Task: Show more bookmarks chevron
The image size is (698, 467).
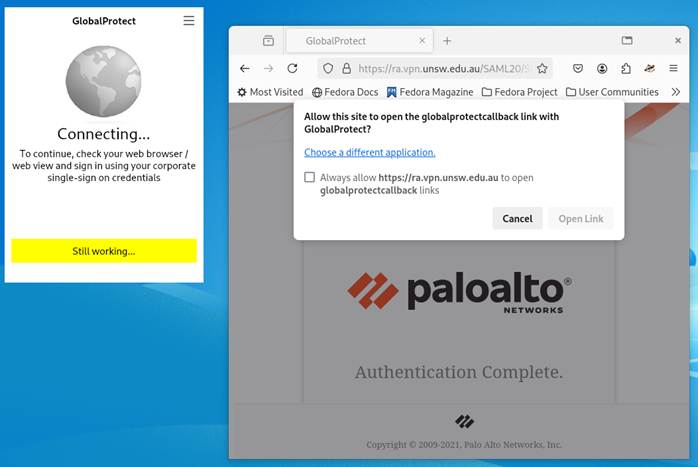Action: click(676, 92)
